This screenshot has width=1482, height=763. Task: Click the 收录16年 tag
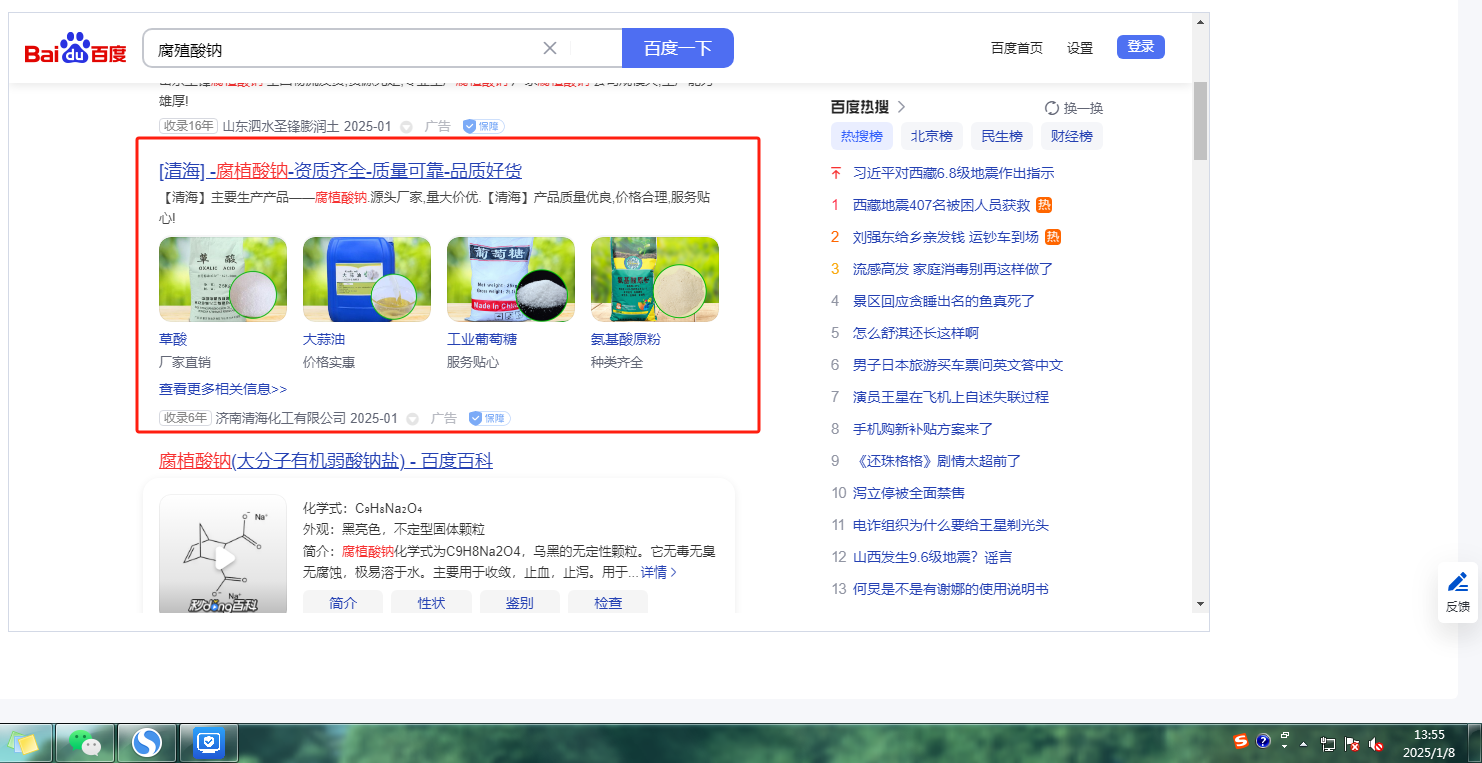click(x=188, y=126)
